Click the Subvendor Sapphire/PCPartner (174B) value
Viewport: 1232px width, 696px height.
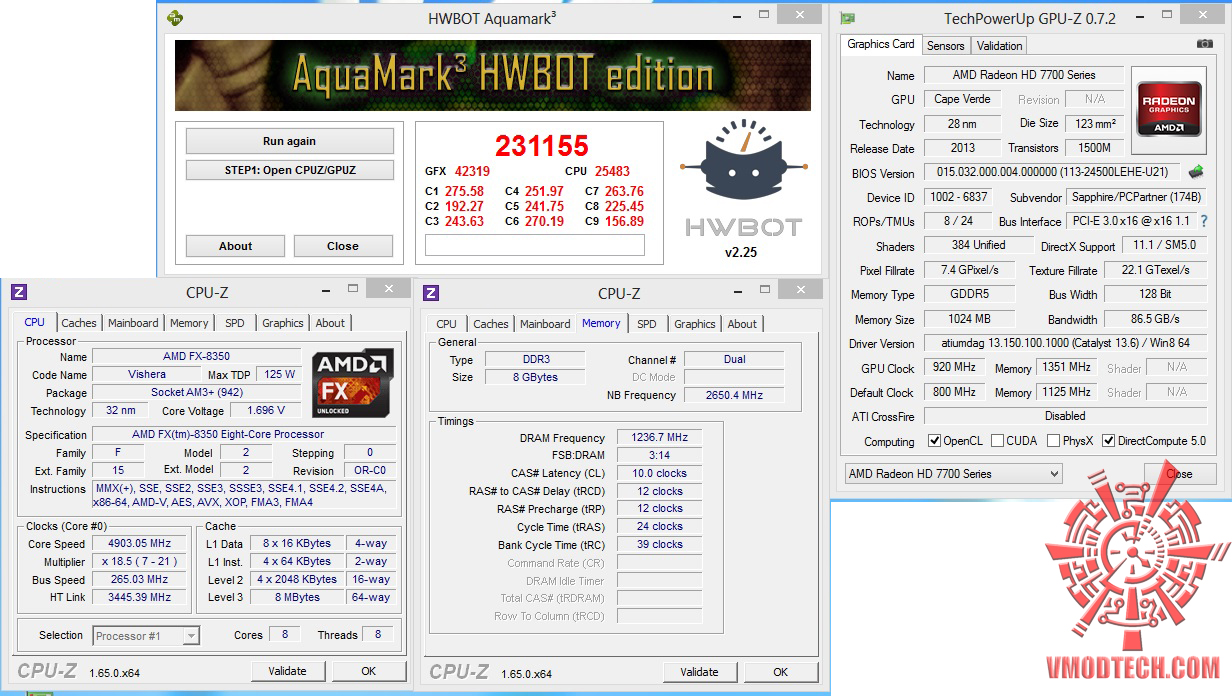[1135, 197]
